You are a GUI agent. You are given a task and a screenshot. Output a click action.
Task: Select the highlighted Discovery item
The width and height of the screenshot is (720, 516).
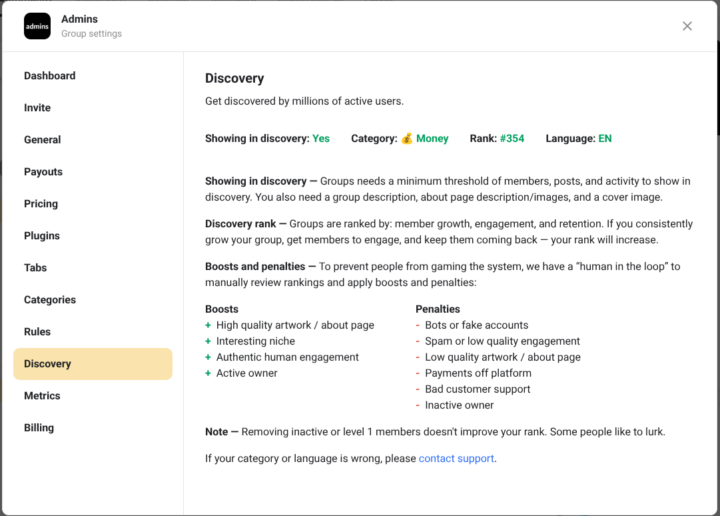[x=93, y=364]
